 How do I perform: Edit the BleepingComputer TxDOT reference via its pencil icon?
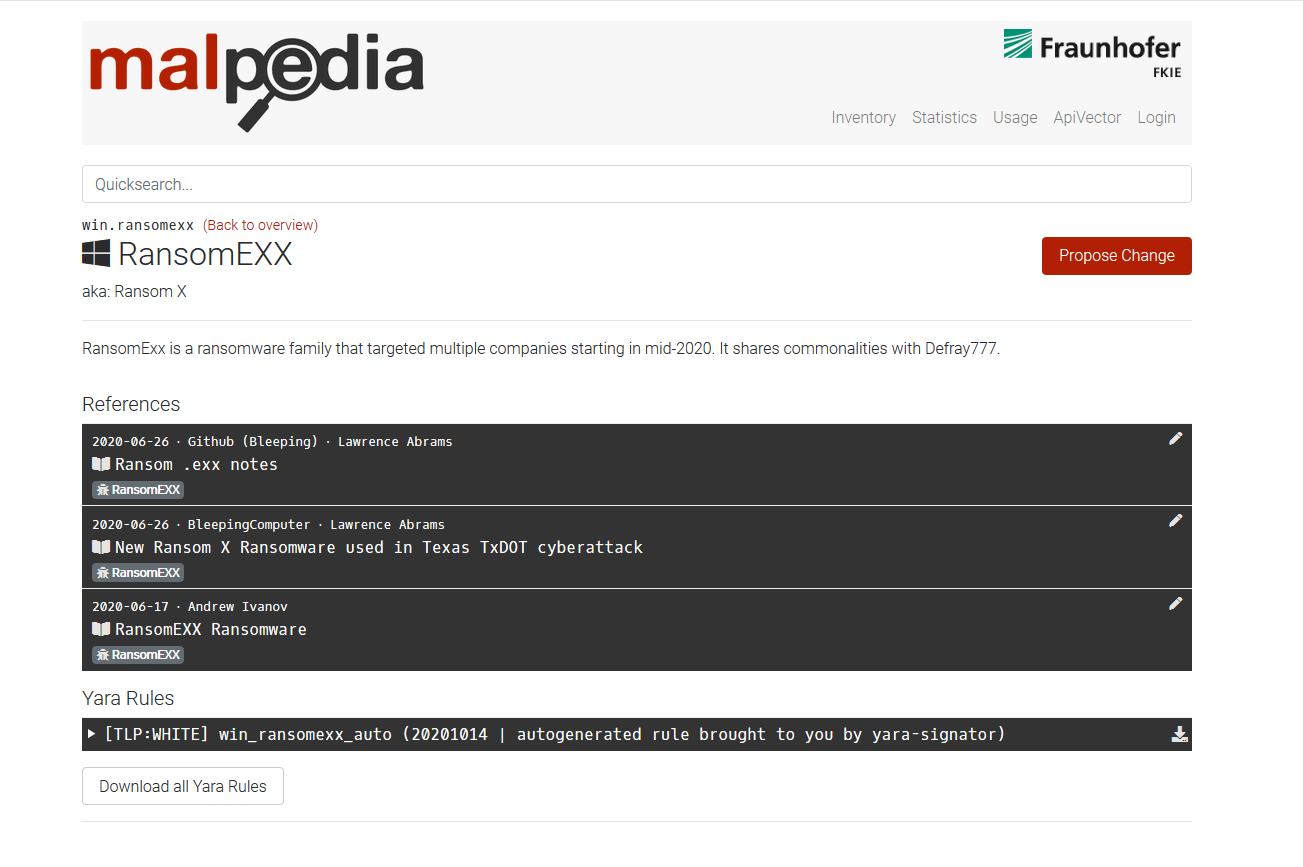[1175, 520]
